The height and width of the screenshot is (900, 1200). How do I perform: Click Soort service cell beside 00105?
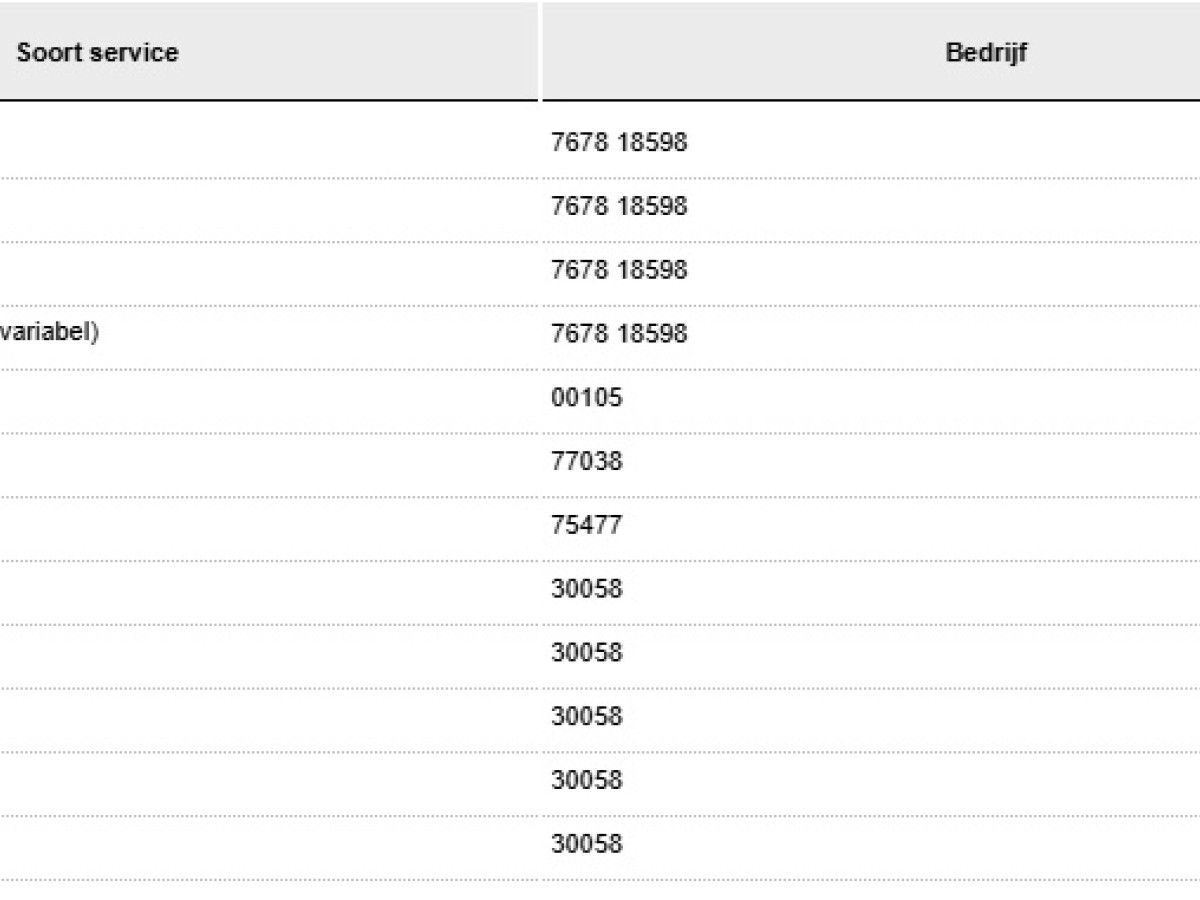pyautogui.click(x=270, y=398)
